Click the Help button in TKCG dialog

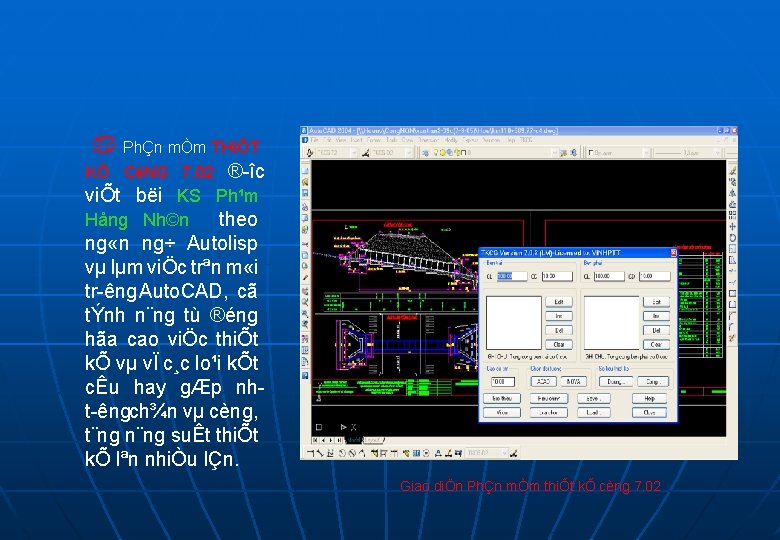(x=650, y=398)
